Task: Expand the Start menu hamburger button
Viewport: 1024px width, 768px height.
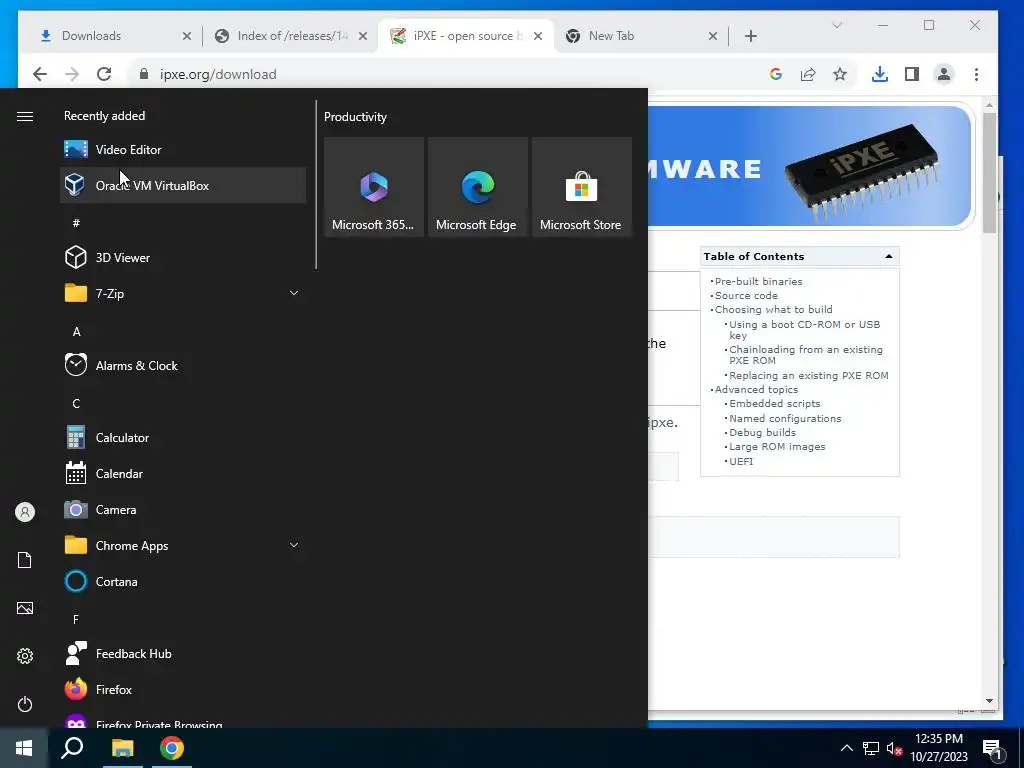Action: coord(25,116)
